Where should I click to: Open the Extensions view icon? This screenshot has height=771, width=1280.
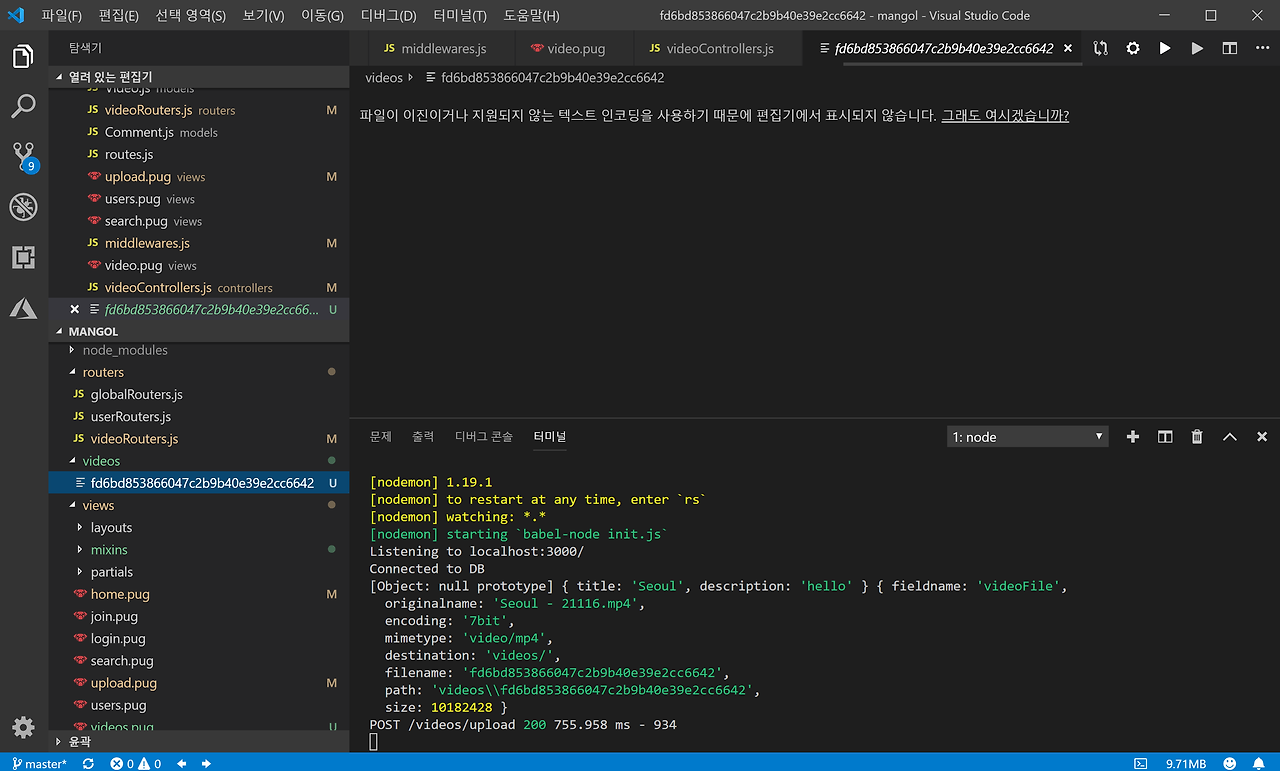coord(23,258)
